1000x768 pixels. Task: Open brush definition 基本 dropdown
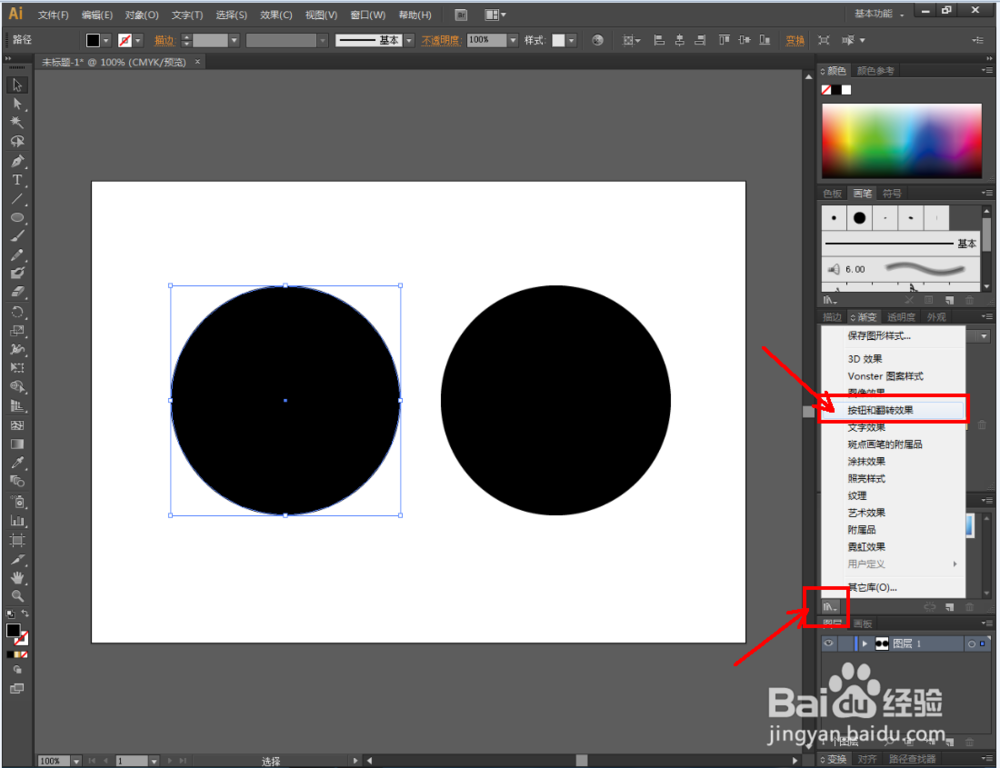coord(409,40)
